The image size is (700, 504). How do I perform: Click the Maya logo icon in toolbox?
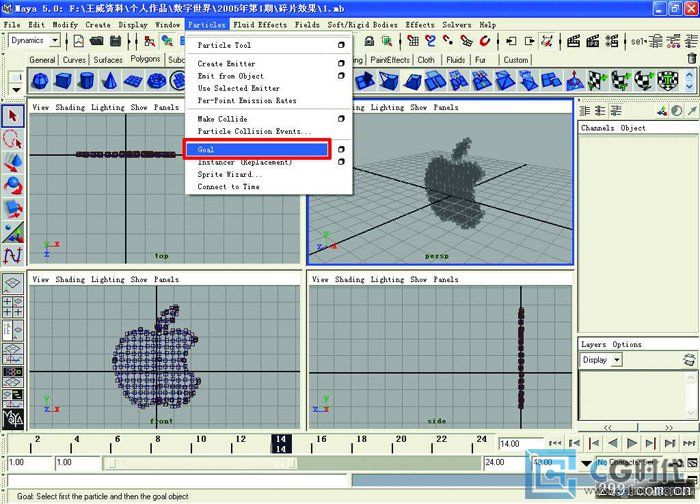13,419
